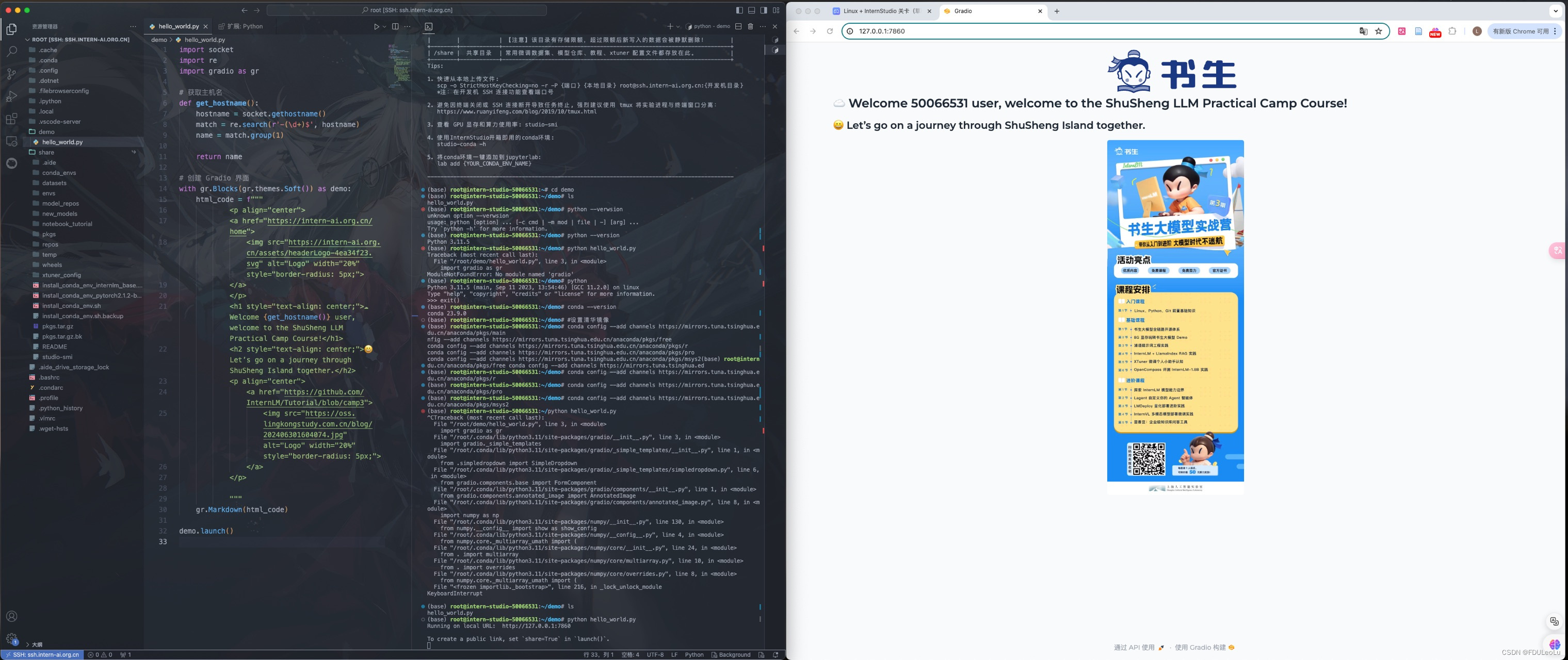The height and width of the screenshot is (660, 1568).
Task: Toggle the secondary side bar visibility
Action: pyautogui.click(x=763, y=10)
